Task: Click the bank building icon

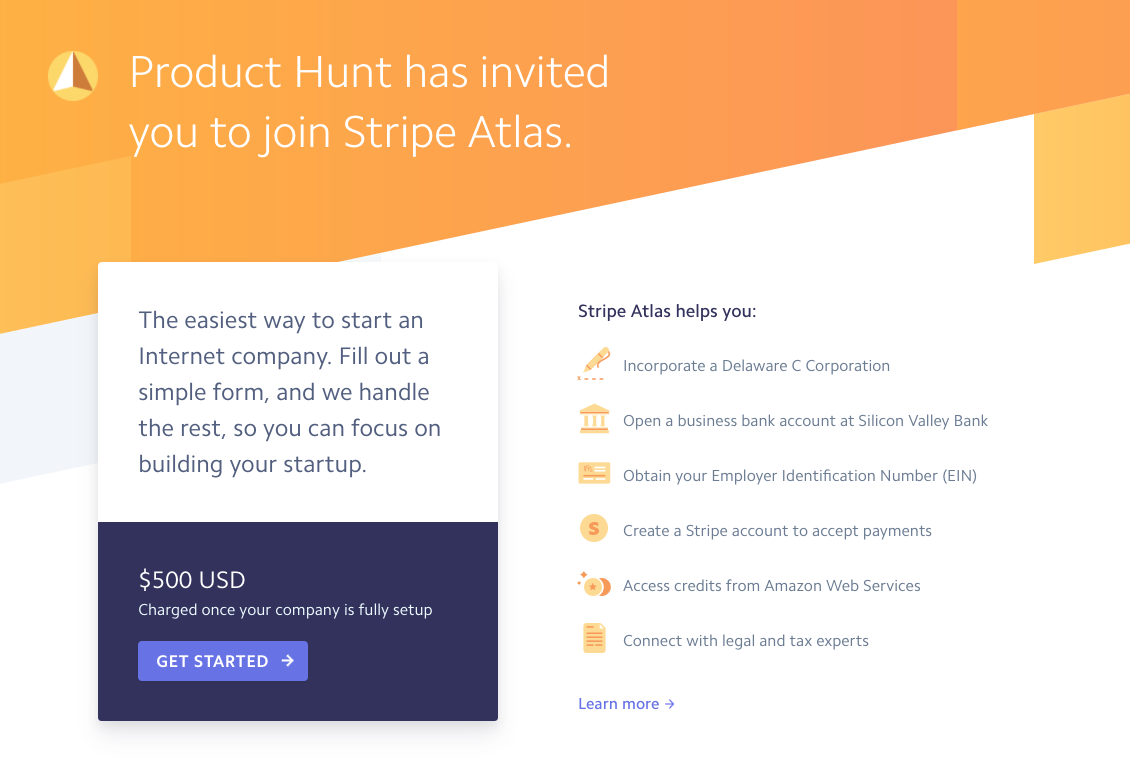Action: click(594, 419)
